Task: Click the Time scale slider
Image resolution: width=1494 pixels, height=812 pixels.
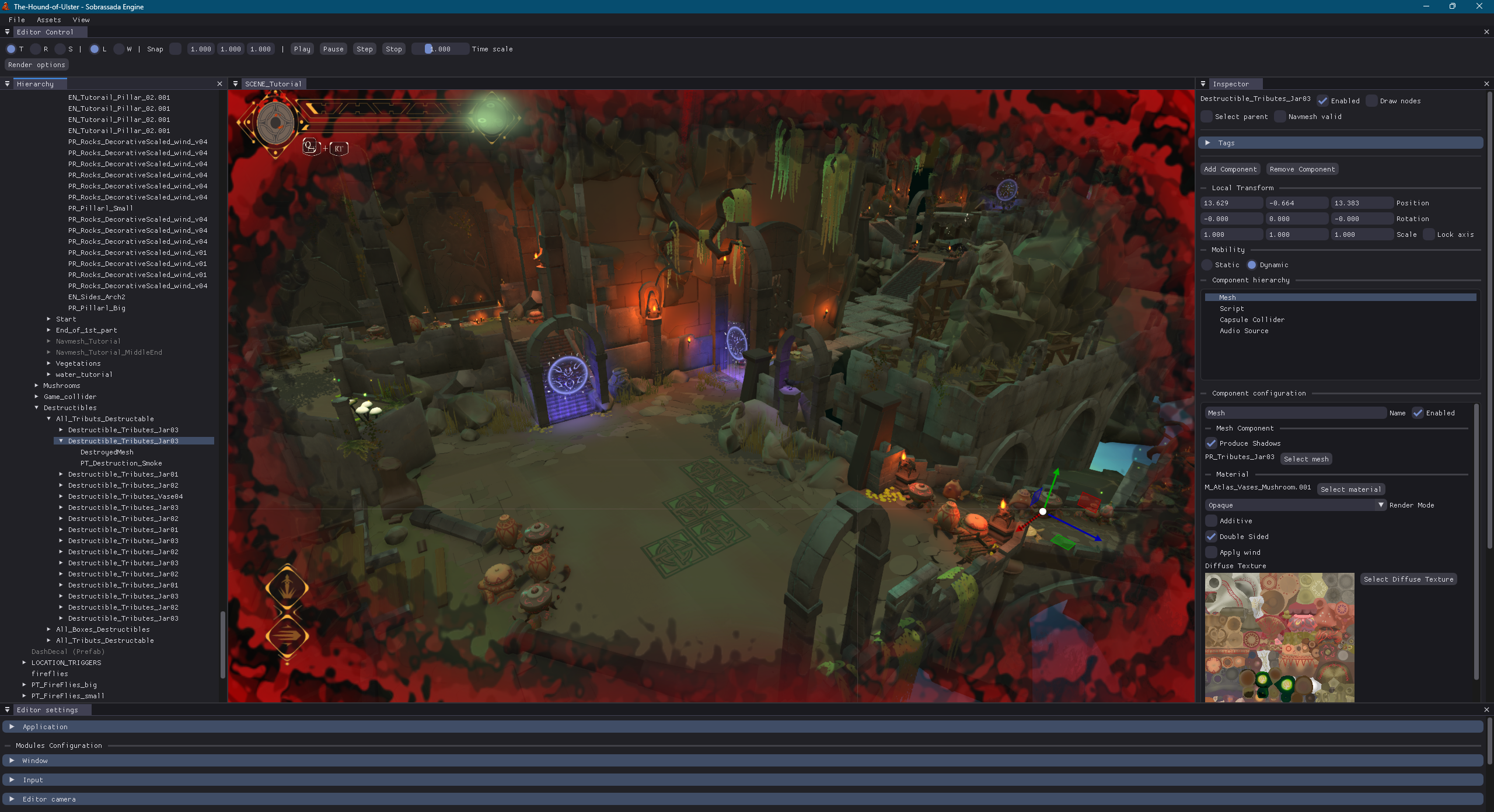Action: [440, 49]
